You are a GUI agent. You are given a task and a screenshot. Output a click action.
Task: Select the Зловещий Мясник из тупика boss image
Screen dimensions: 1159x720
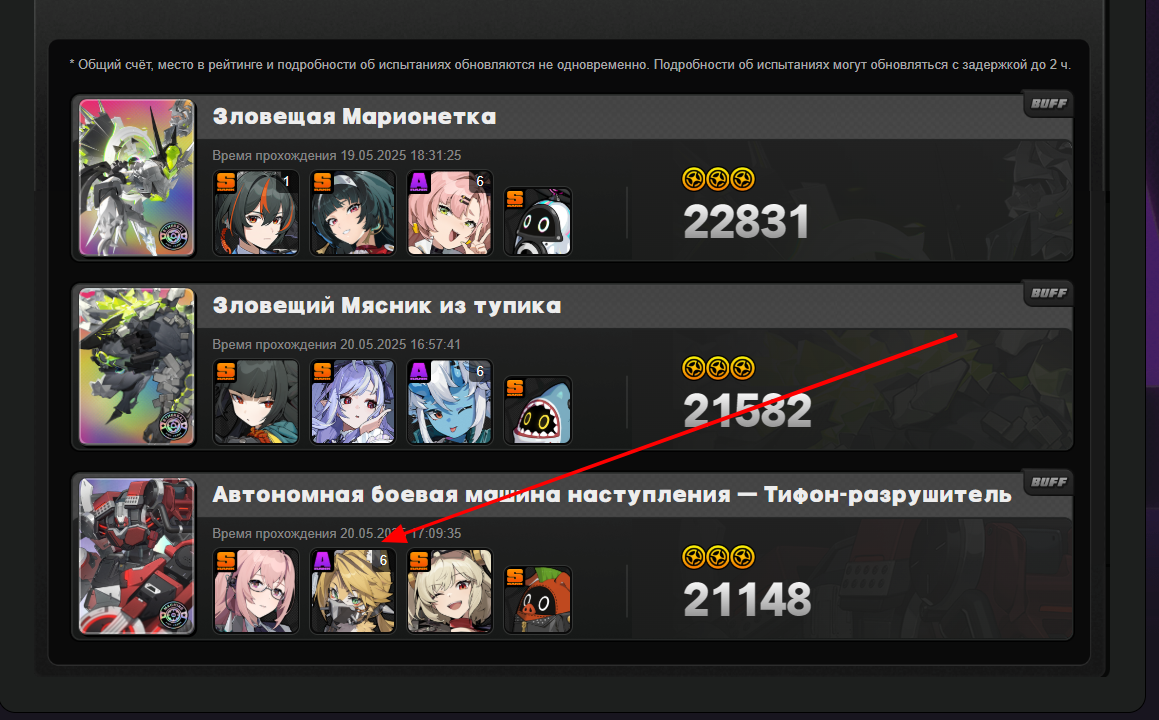137,367
